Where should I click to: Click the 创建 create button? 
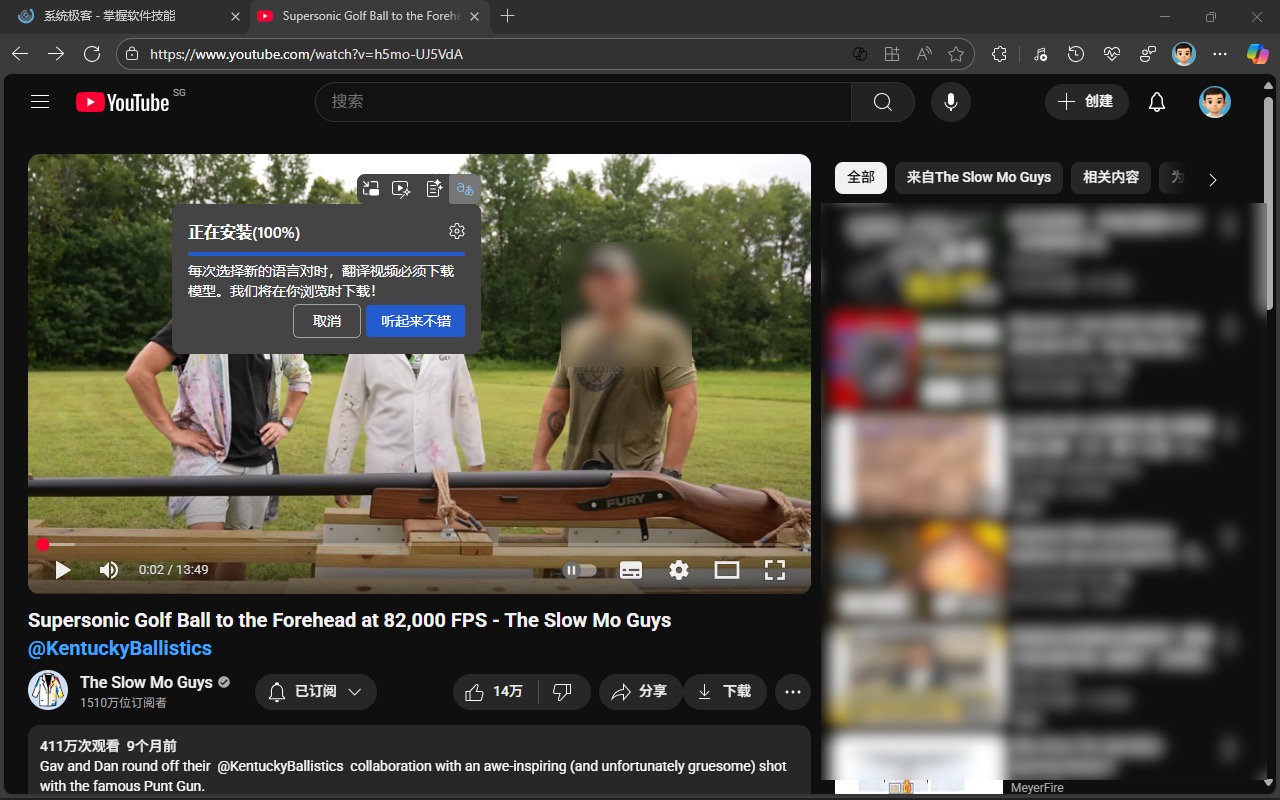tap(1087, 102)
